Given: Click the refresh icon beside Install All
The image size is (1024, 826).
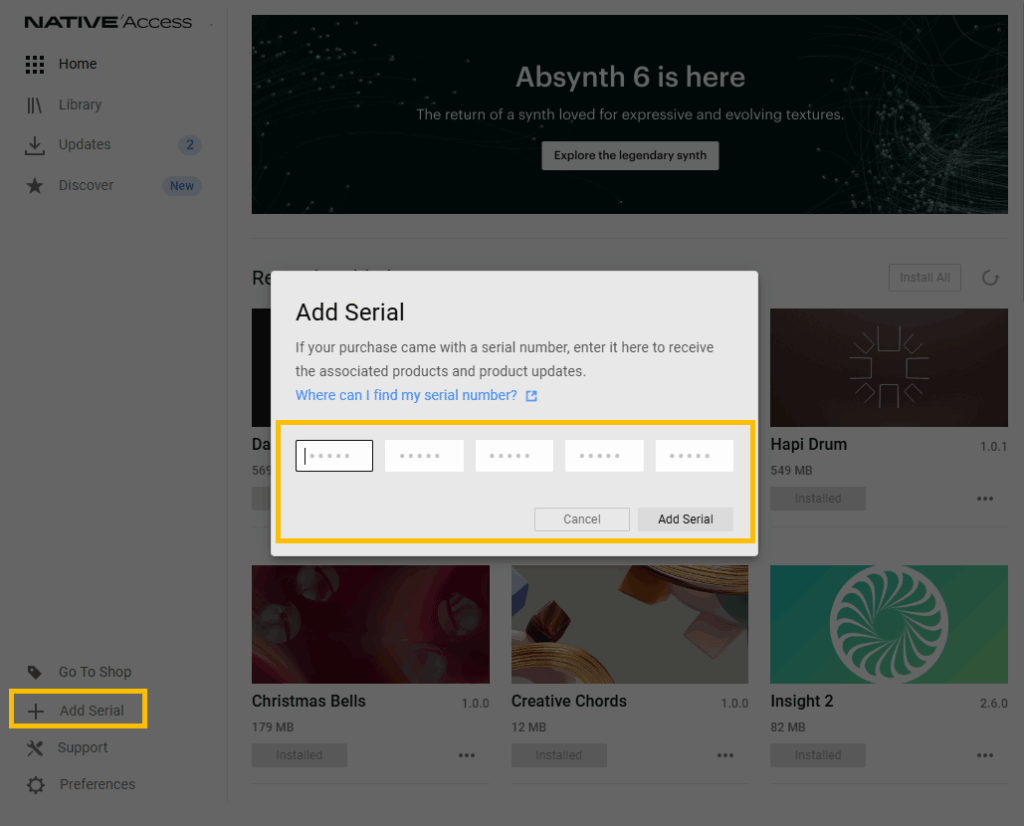Looking at the screenshot, I should pyautogui.click(x=990, y=278).
